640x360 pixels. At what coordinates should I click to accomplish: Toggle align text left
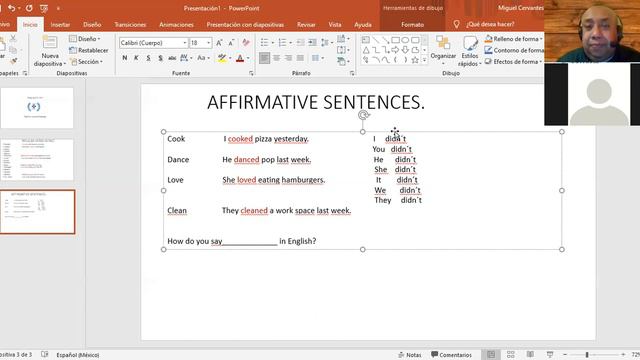(264, 58)
